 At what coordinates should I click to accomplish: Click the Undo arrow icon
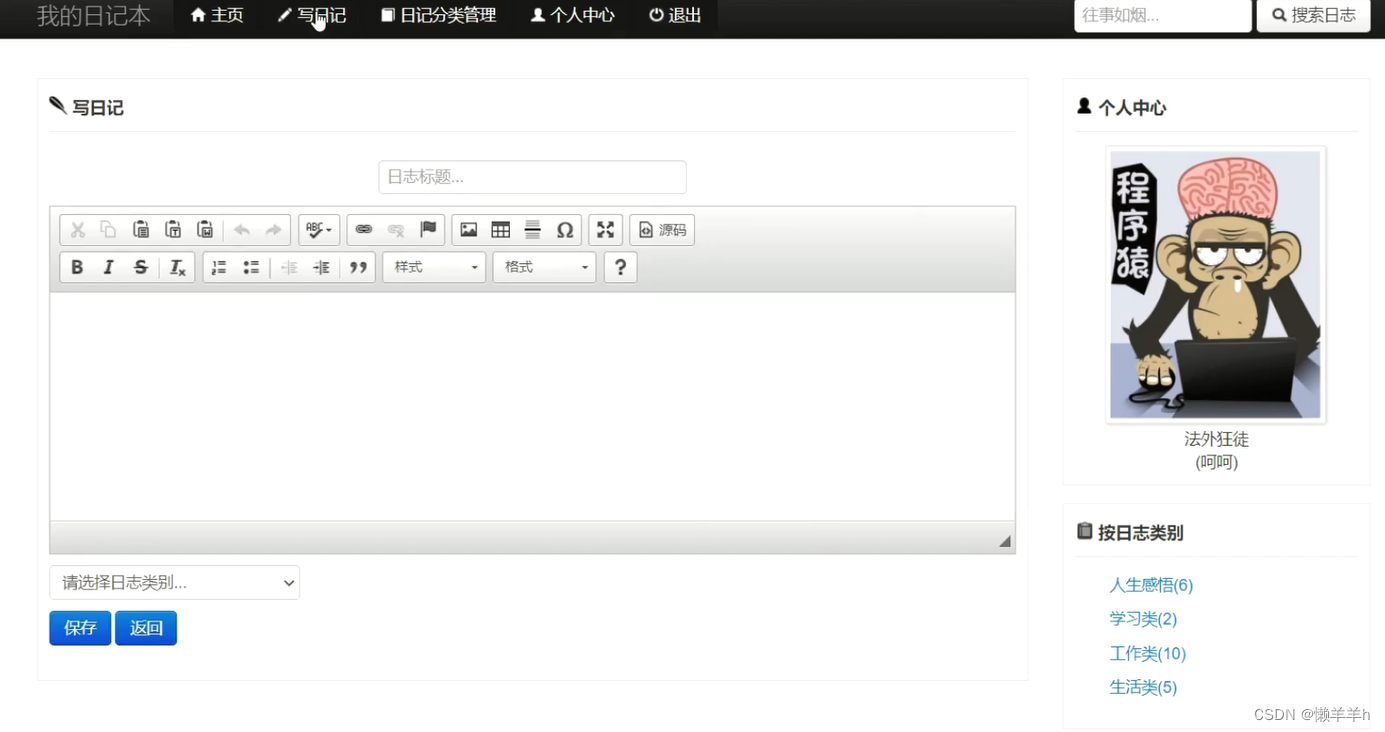[242, 230]
